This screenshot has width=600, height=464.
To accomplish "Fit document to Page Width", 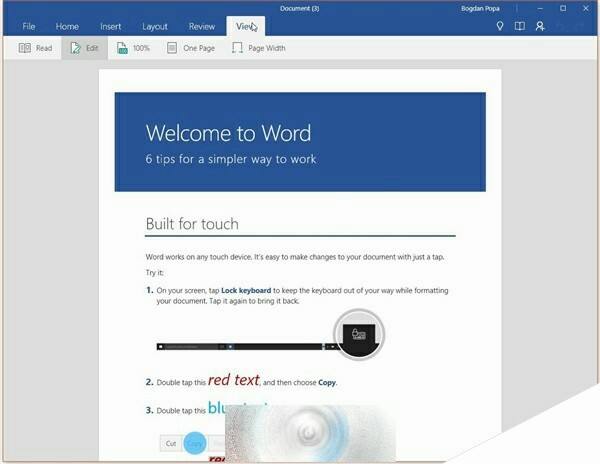I will [x=259, y=48].
